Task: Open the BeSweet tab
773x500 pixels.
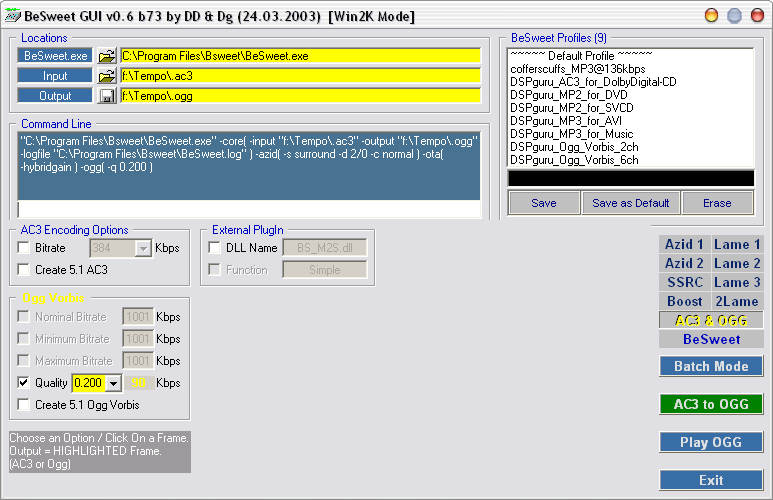Action: [711, 339]
